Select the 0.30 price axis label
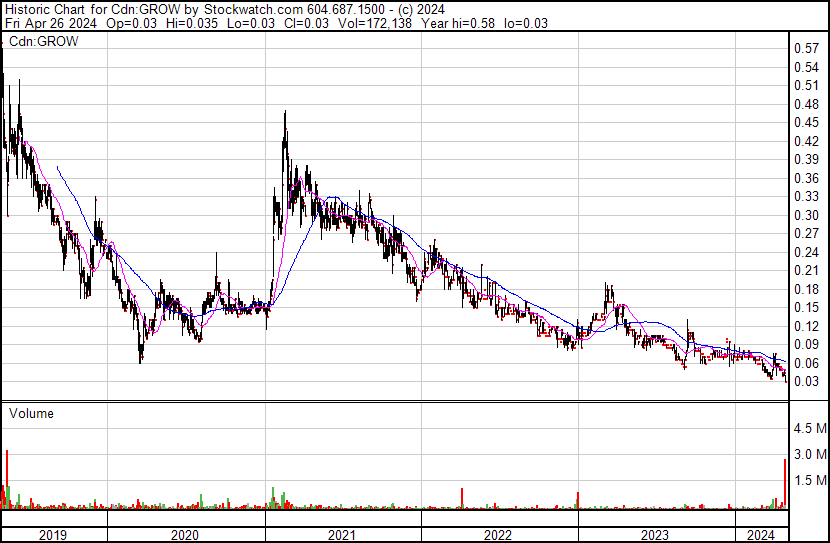This screenshot has width=830, height=543. (807, 215)
